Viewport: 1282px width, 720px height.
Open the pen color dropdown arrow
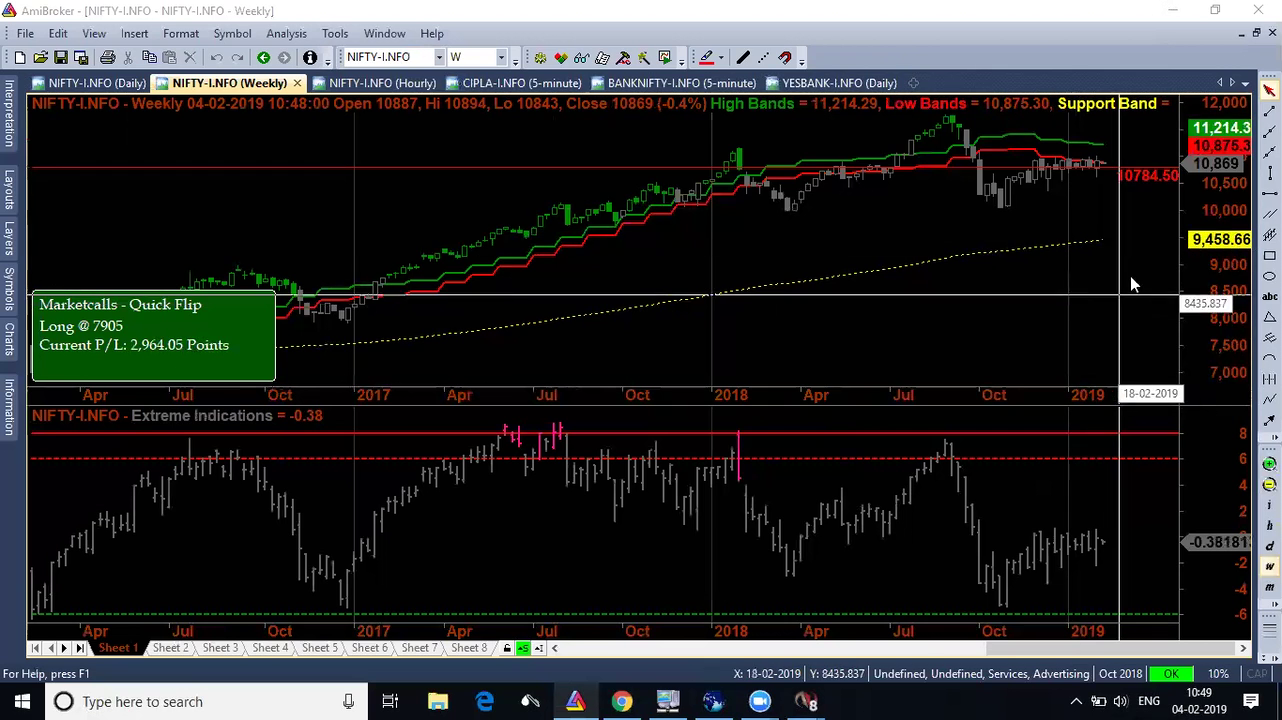(721, 58)
